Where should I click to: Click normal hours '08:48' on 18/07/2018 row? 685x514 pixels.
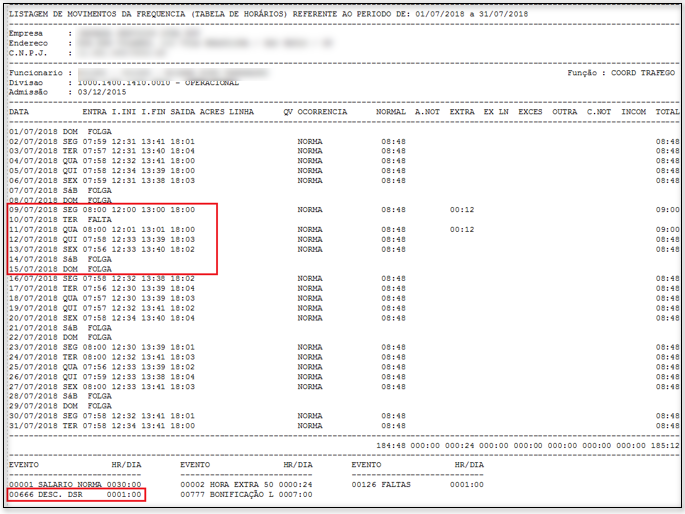point(393,298)
